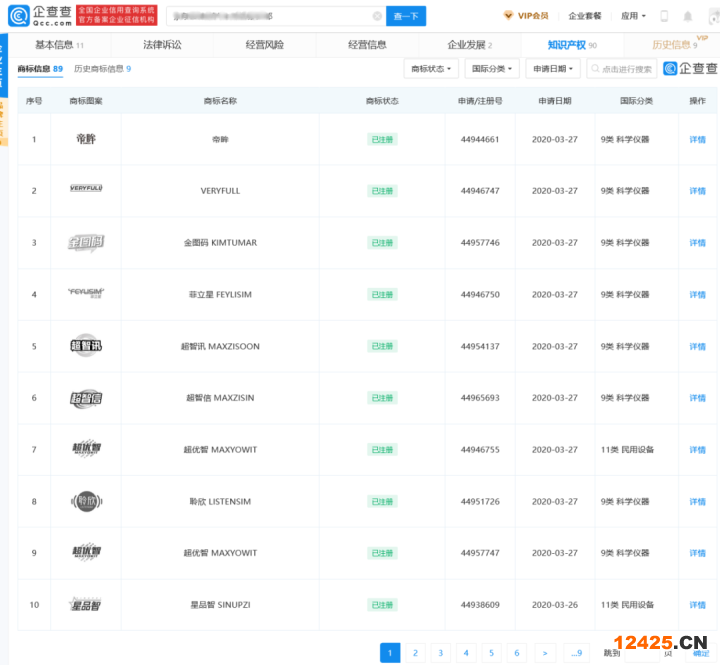This screenshot has height=665, width=720.
Task: Click the 申请日期 column header
Action: pos(555,101)
